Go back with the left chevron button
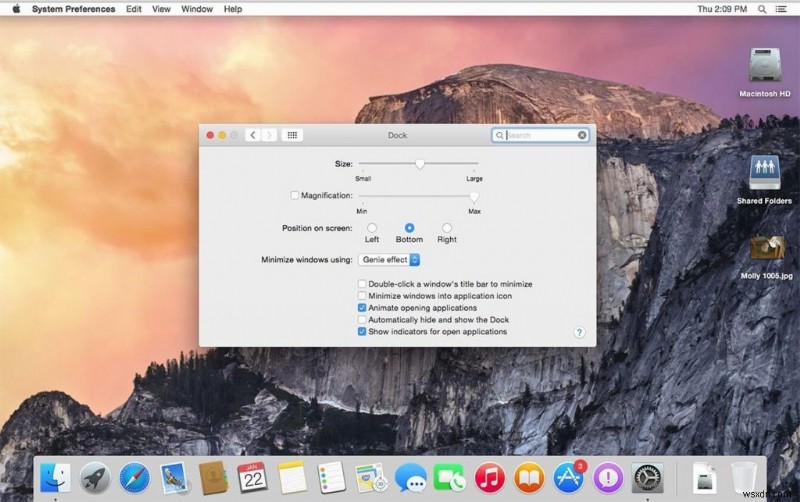The height and width of the screenshot is (502, 800). (x=253, y=135)
